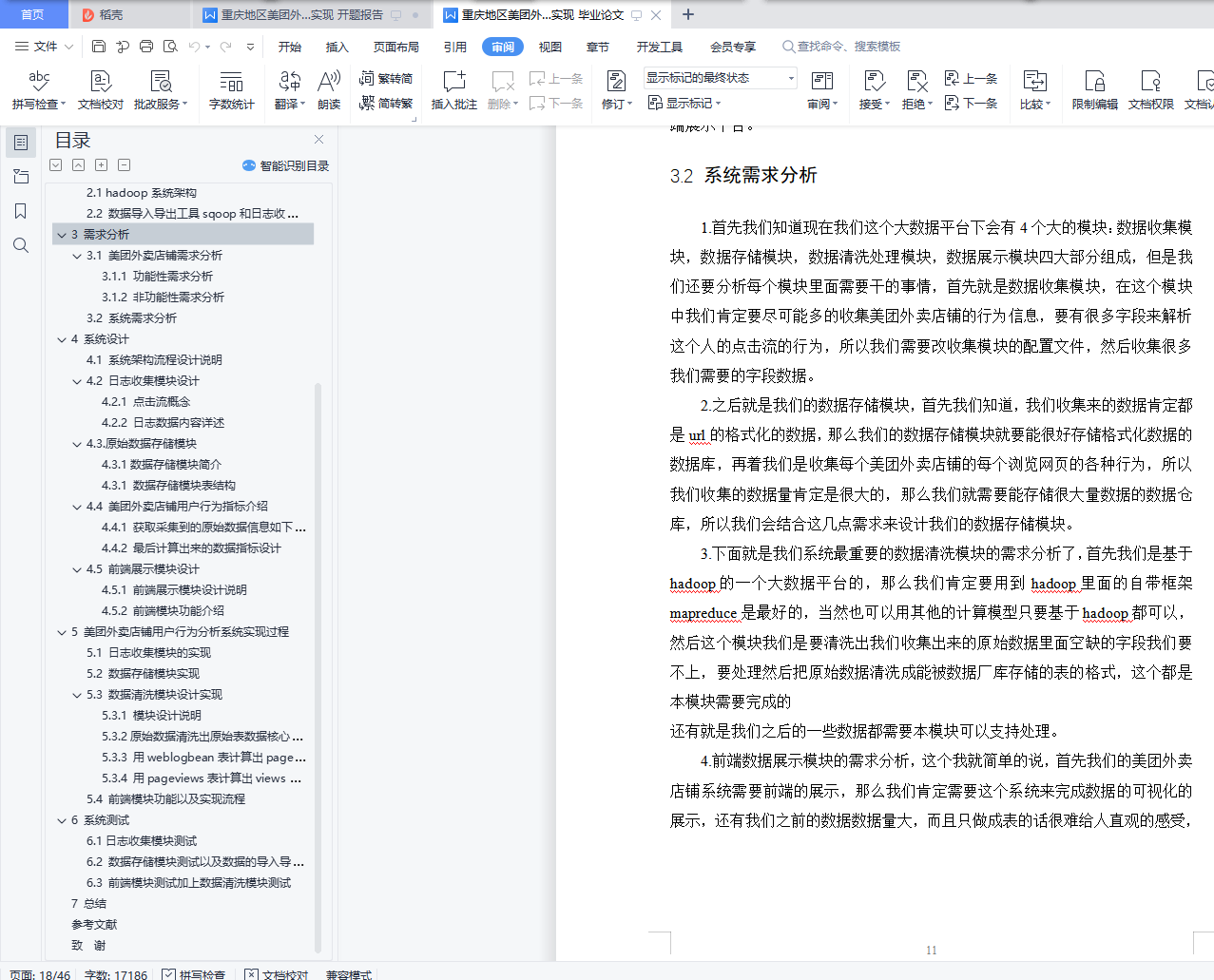The width and height of the screenshot is (1214, 980).
Task: Open the 显示标记 dropdown
Action: tap(684, 103)
